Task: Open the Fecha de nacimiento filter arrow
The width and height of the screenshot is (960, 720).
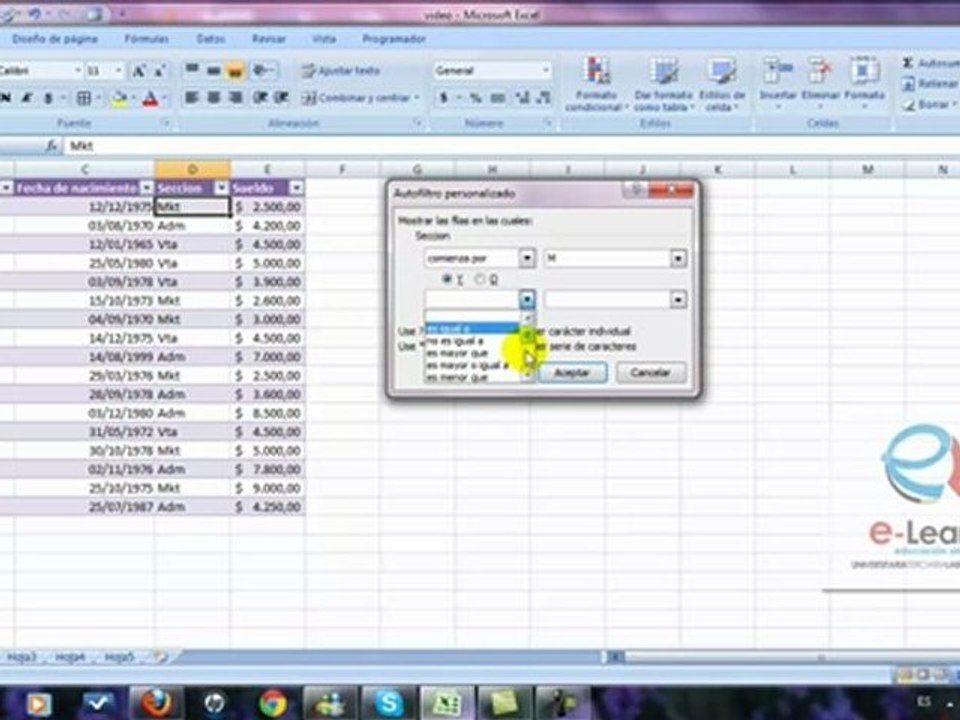Action: click(146, 188)
